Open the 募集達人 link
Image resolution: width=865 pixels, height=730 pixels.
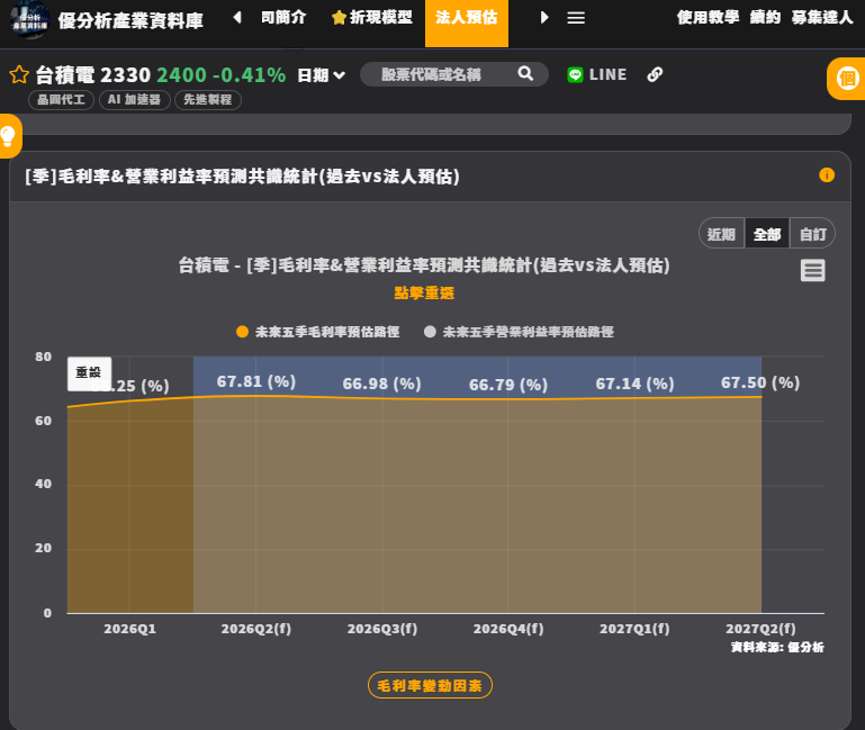822,18
